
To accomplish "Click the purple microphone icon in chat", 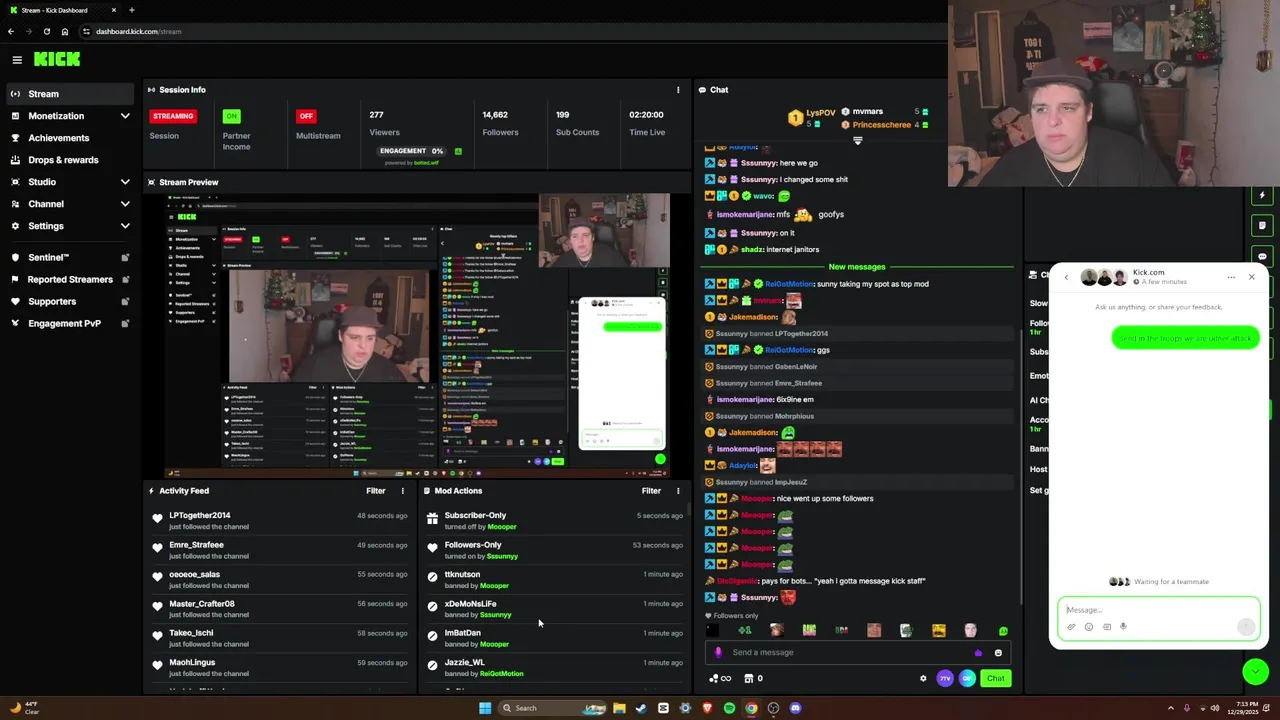I will click(718, 653).
